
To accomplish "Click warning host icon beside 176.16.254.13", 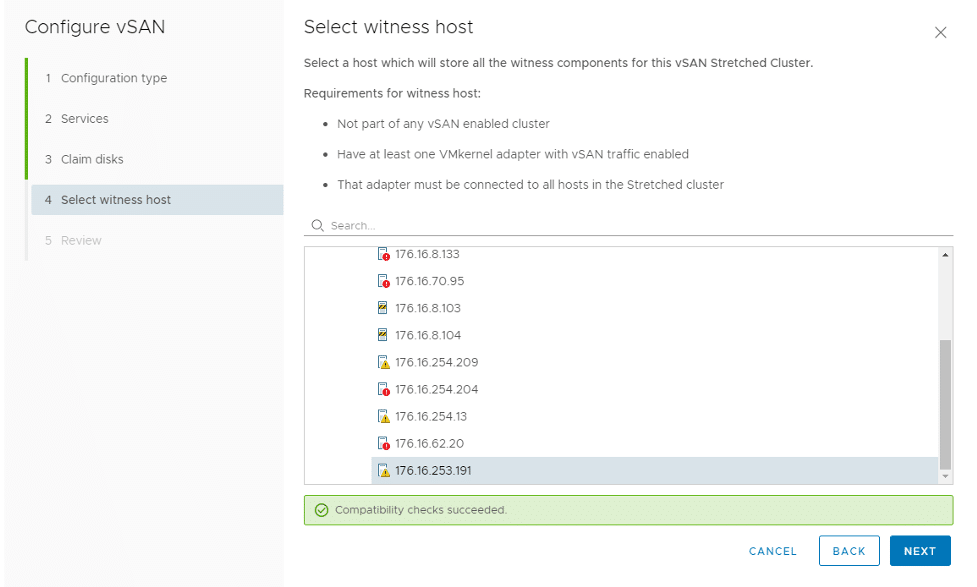I will click(383, 416).
